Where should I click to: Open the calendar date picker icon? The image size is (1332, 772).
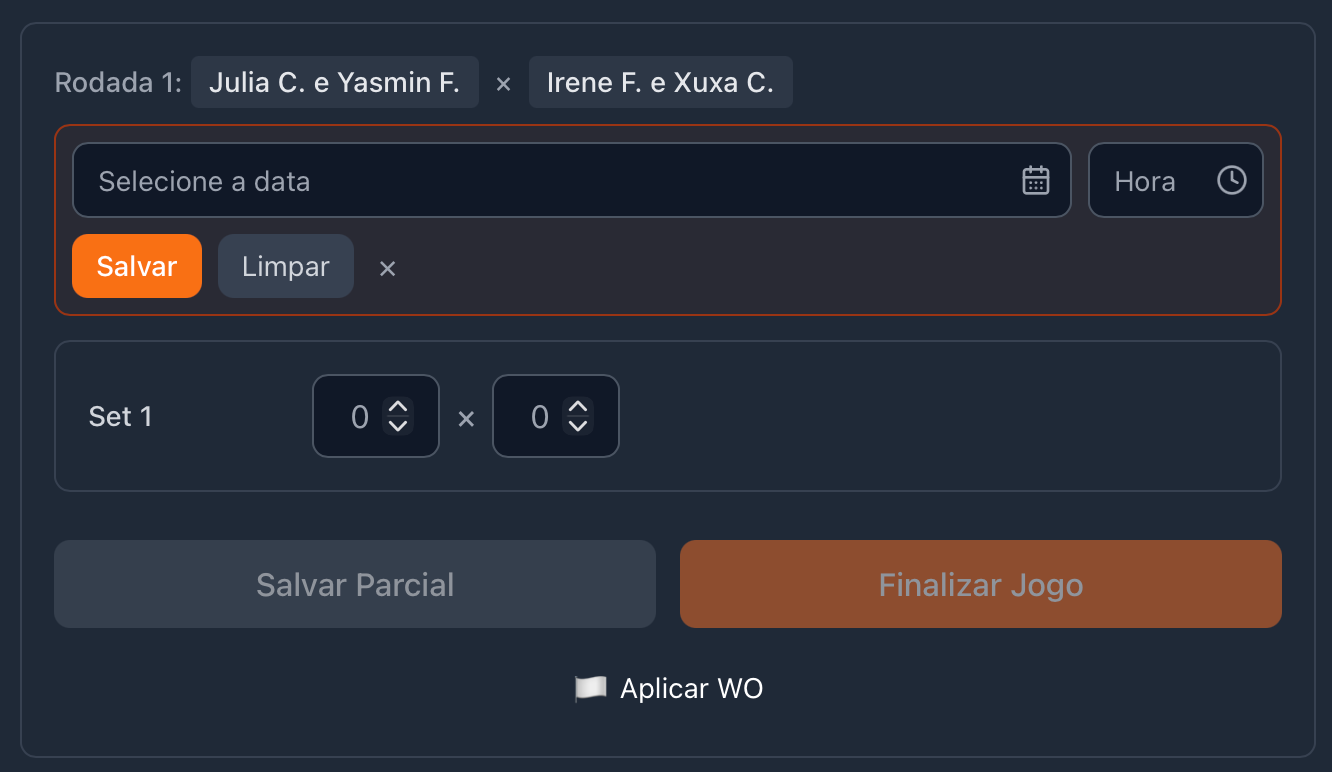(1035, 180)
